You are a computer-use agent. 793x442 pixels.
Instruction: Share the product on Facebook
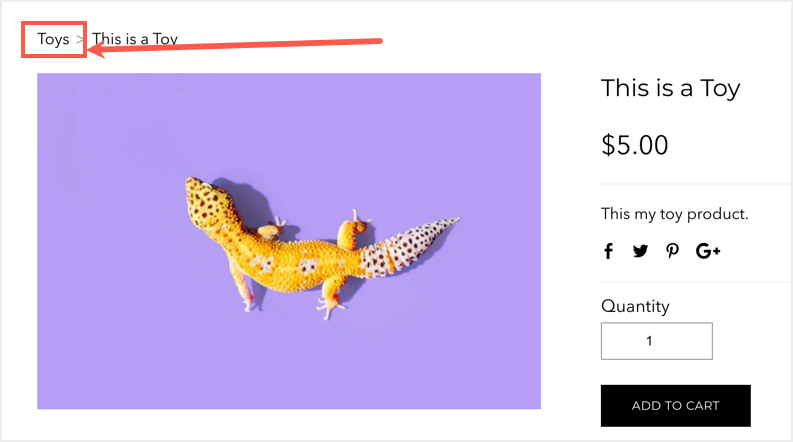pos(608,251)
